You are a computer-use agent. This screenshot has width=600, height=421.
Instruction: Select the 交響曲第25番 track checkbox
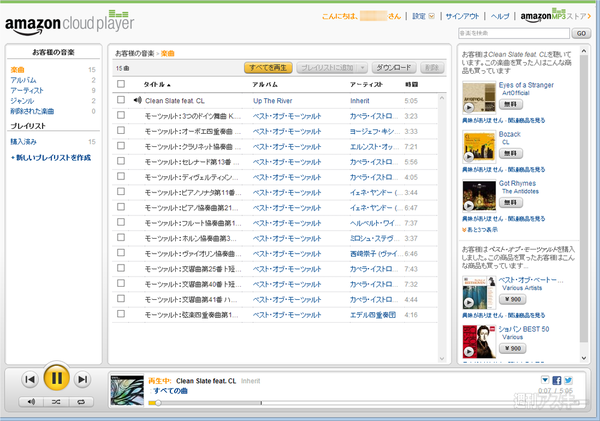point(121,268)
